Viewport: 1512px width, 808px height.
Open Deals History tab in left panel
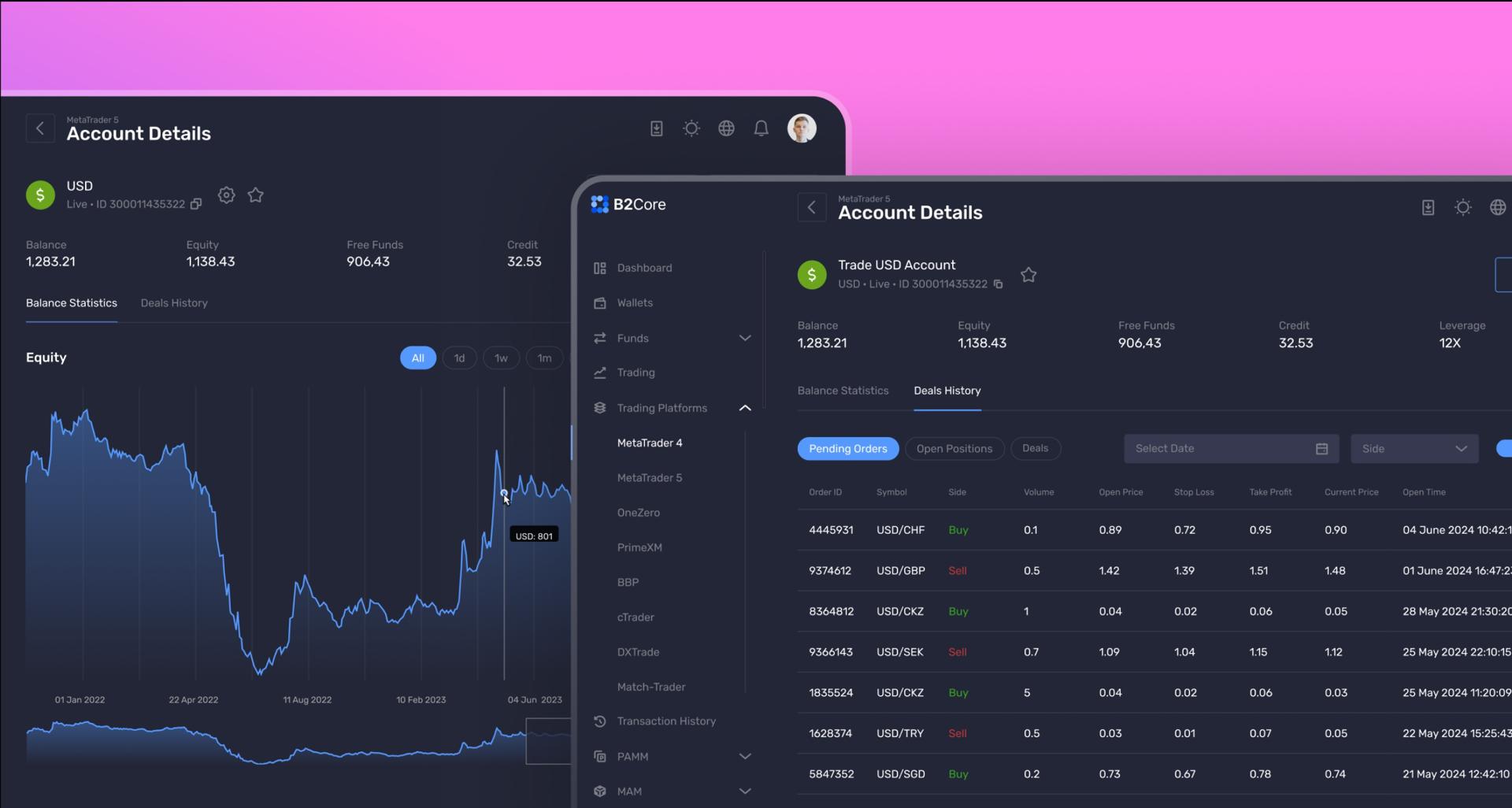(174, 303)
